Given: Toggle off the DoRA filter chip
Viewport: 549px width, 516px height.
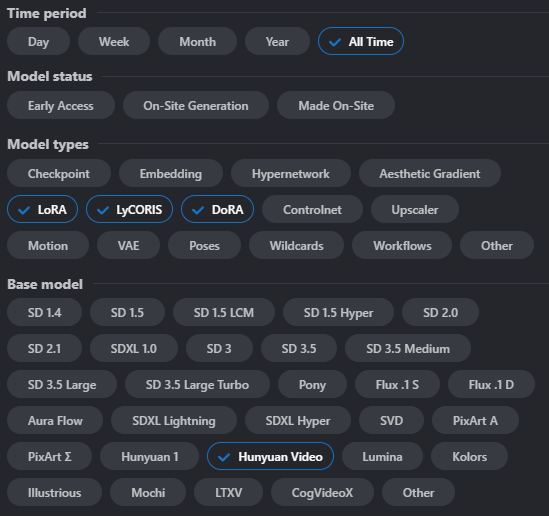Looking at the screenshot, I should pos(217,209).
